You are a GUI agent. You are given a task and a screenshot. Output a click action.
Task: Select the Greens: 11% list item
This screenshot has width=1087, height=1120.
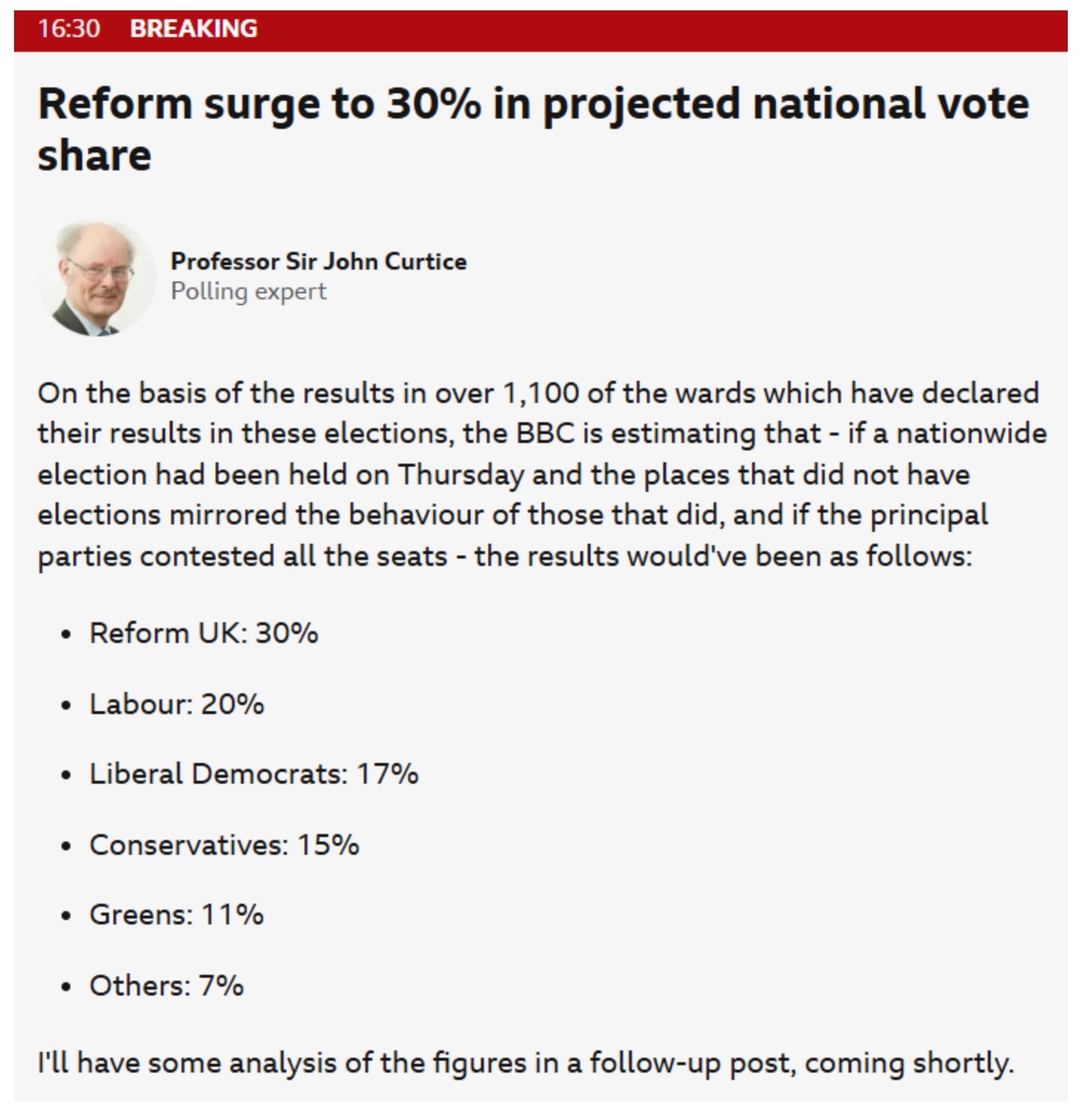176,915
